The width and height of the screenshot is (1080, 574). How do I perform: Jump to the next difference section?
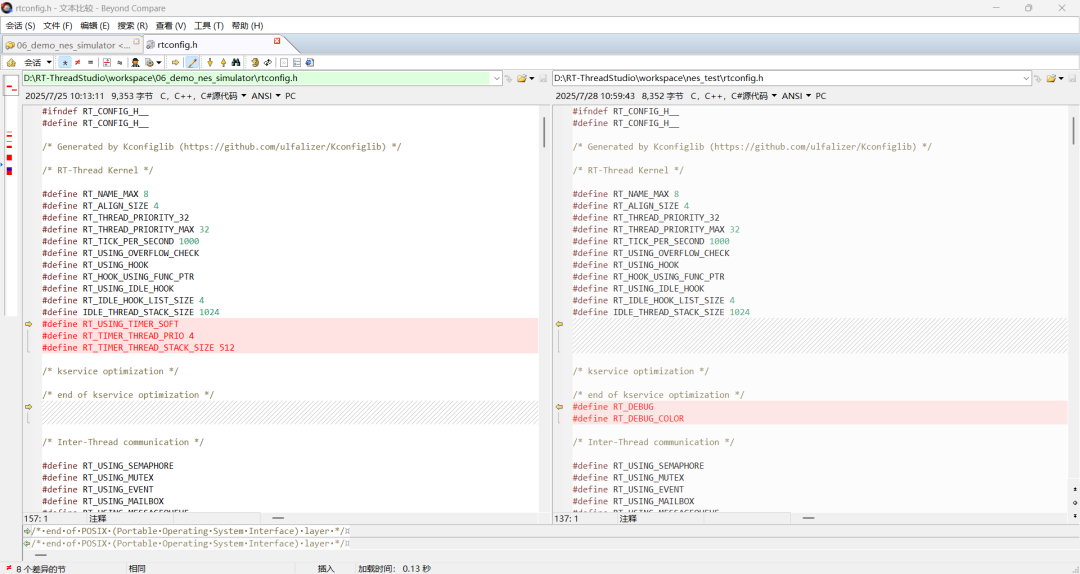click(210, 62)
